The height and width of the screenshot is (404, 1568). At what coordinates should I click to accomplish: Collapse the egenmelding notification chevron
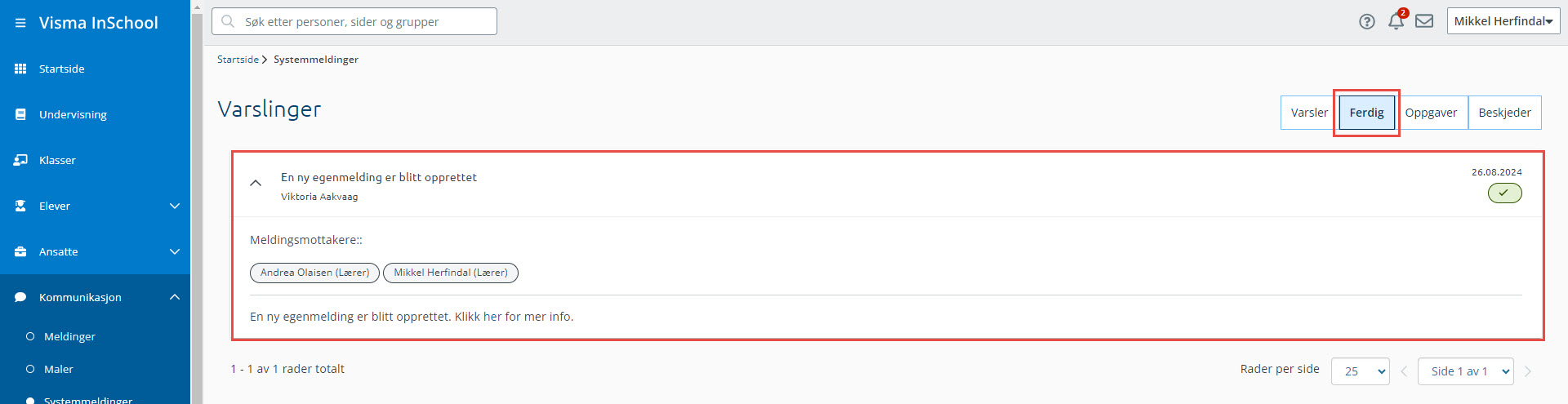(x=256, y=183)
